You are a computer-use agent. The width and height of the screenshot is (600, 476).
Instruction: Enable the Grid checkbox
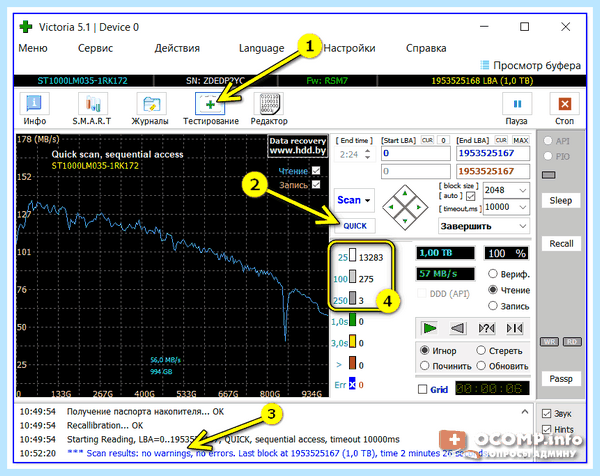[422, 390]
